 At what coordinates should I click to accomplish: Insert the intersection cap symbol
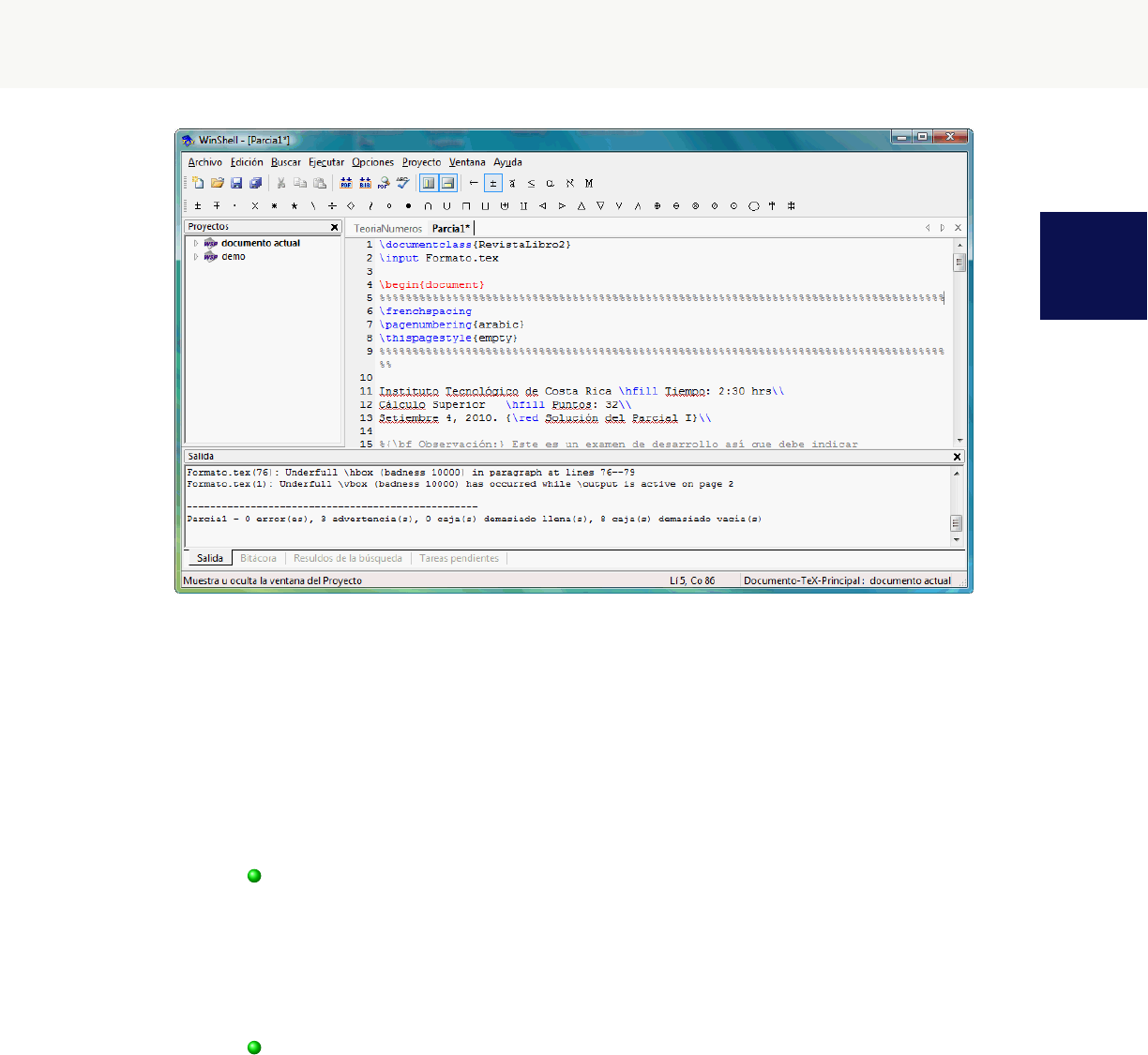coord(428,205)
